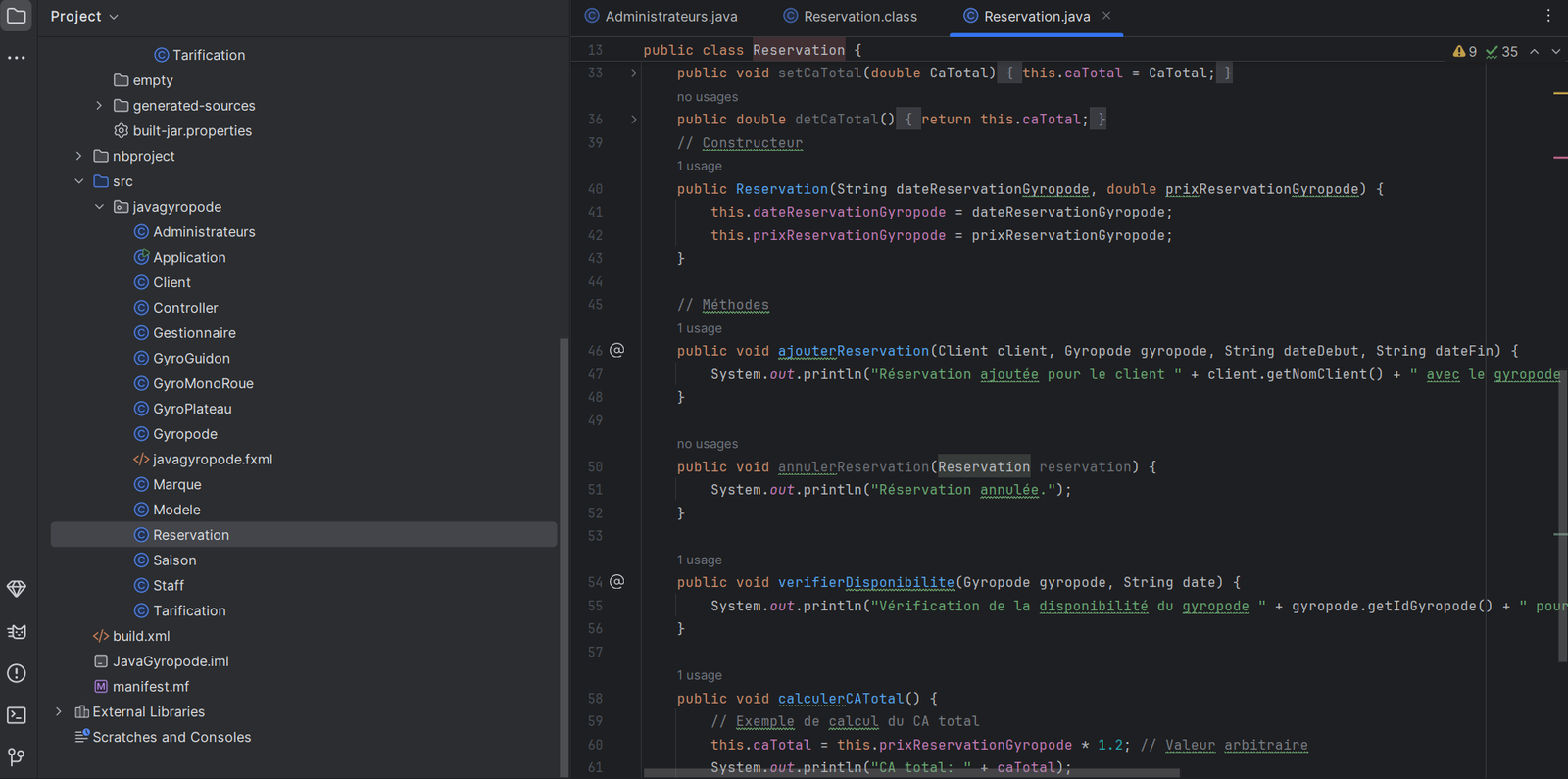This screenshot has width=1568, height=779.
Task: Open the Git version control icon
Action: pos(17,756)
